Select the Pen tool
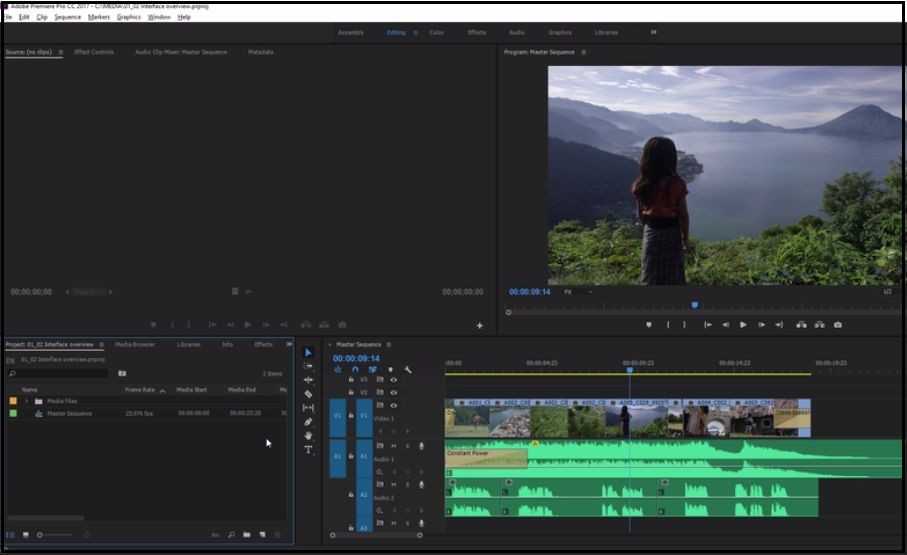The width and height of the screenshot is (907, 555). tap(308, 422)
